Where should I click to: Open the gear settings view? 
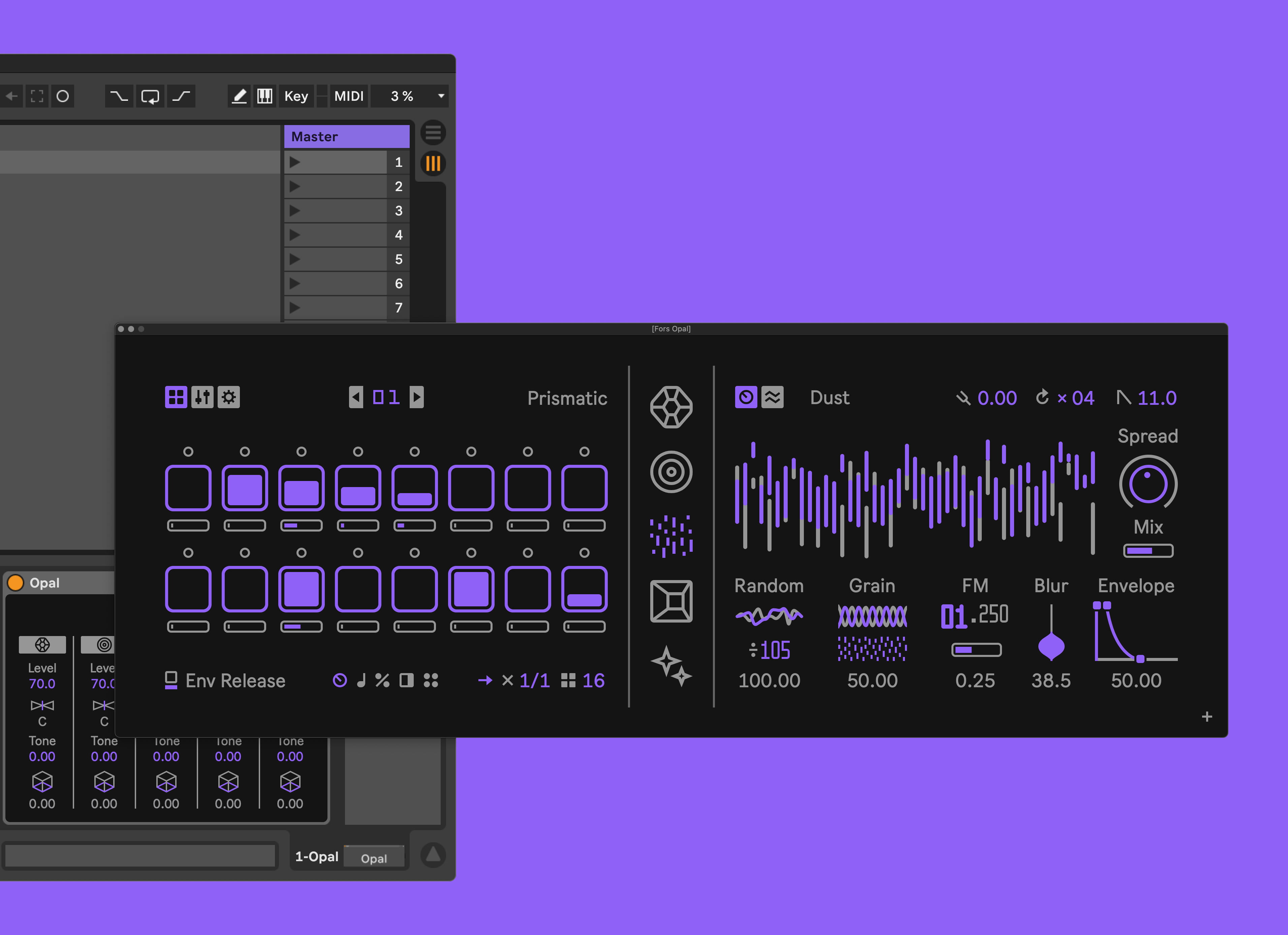229,397
